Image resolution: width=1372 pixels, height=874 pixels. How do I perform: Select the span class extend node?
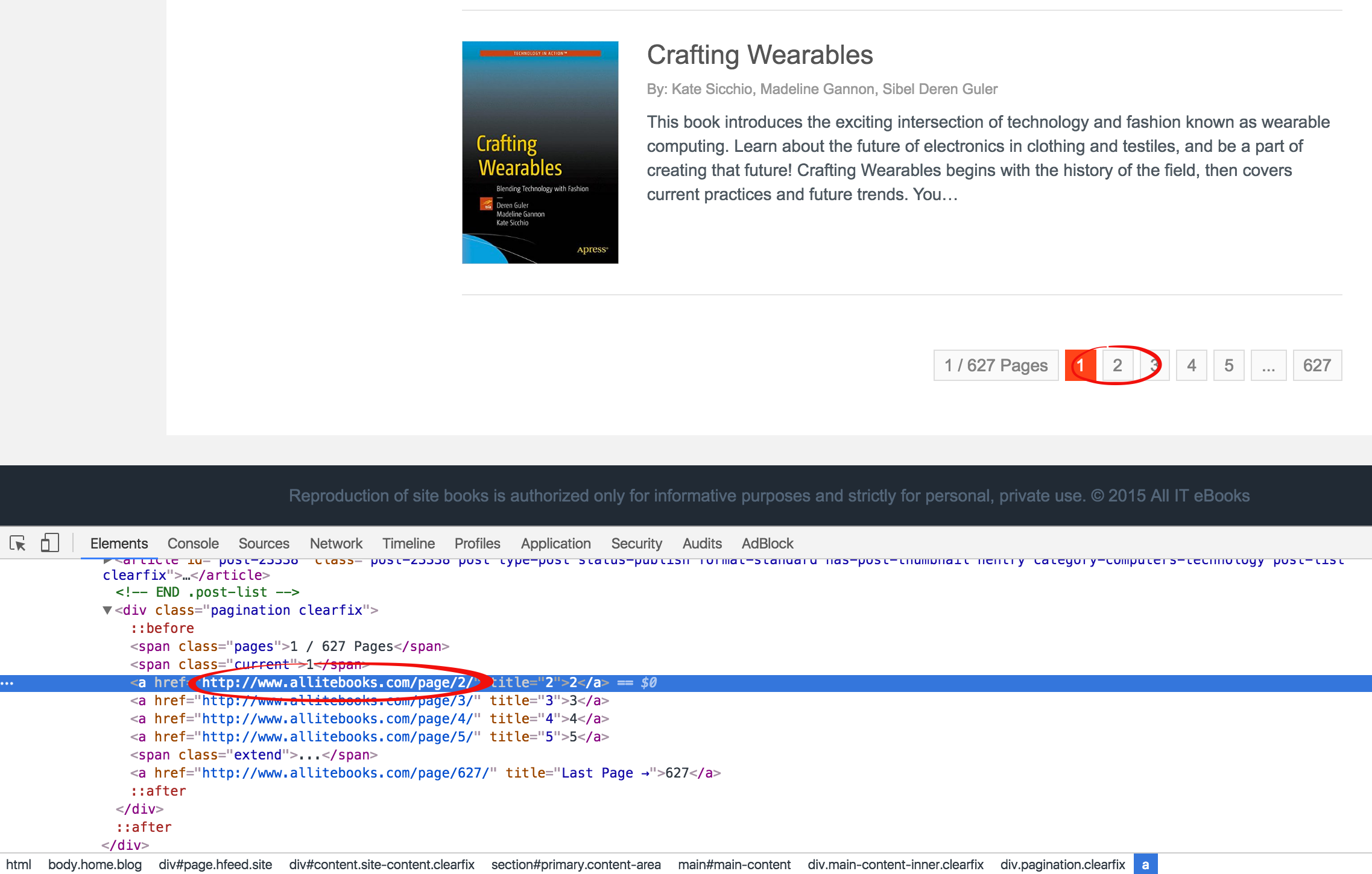pos(254,755)
